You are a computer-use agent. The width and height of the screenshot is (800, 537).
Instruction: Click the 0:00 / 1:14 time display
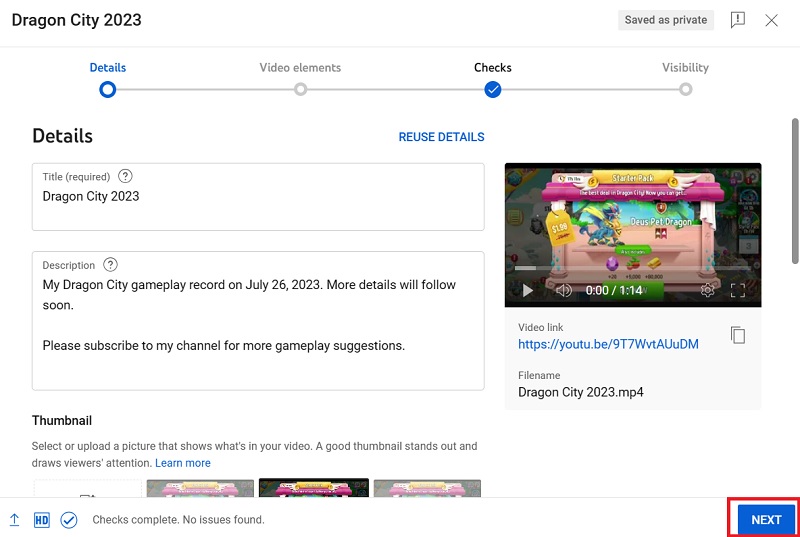(614, 290)
